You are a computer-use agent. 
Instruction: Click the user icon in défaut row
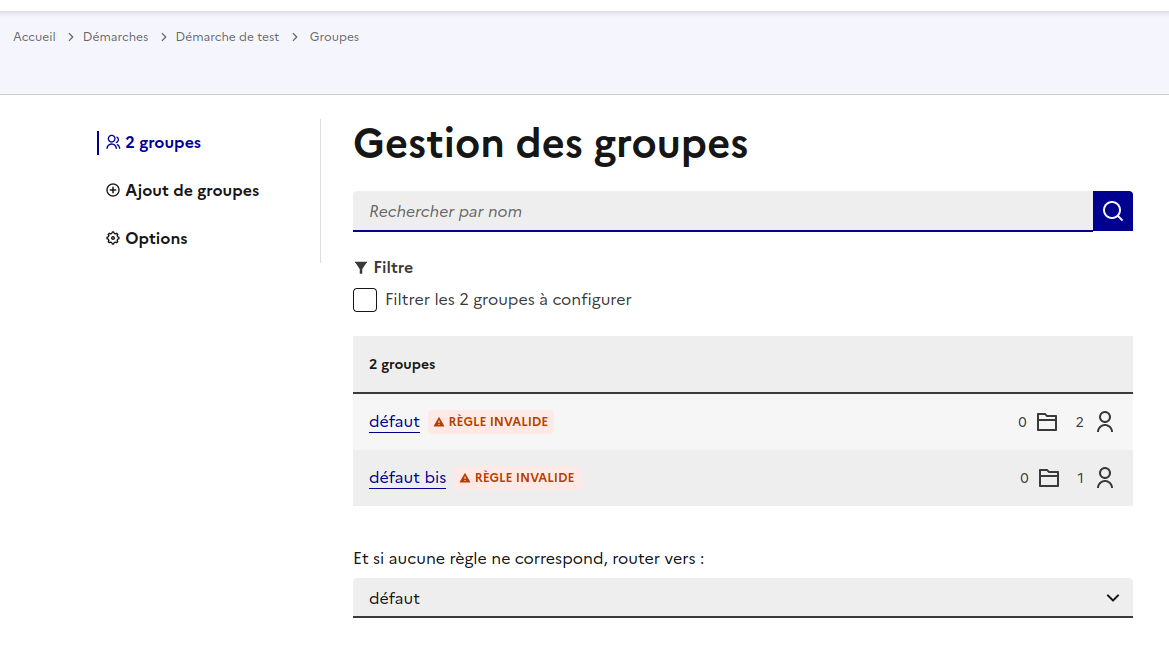[1104, 422]
